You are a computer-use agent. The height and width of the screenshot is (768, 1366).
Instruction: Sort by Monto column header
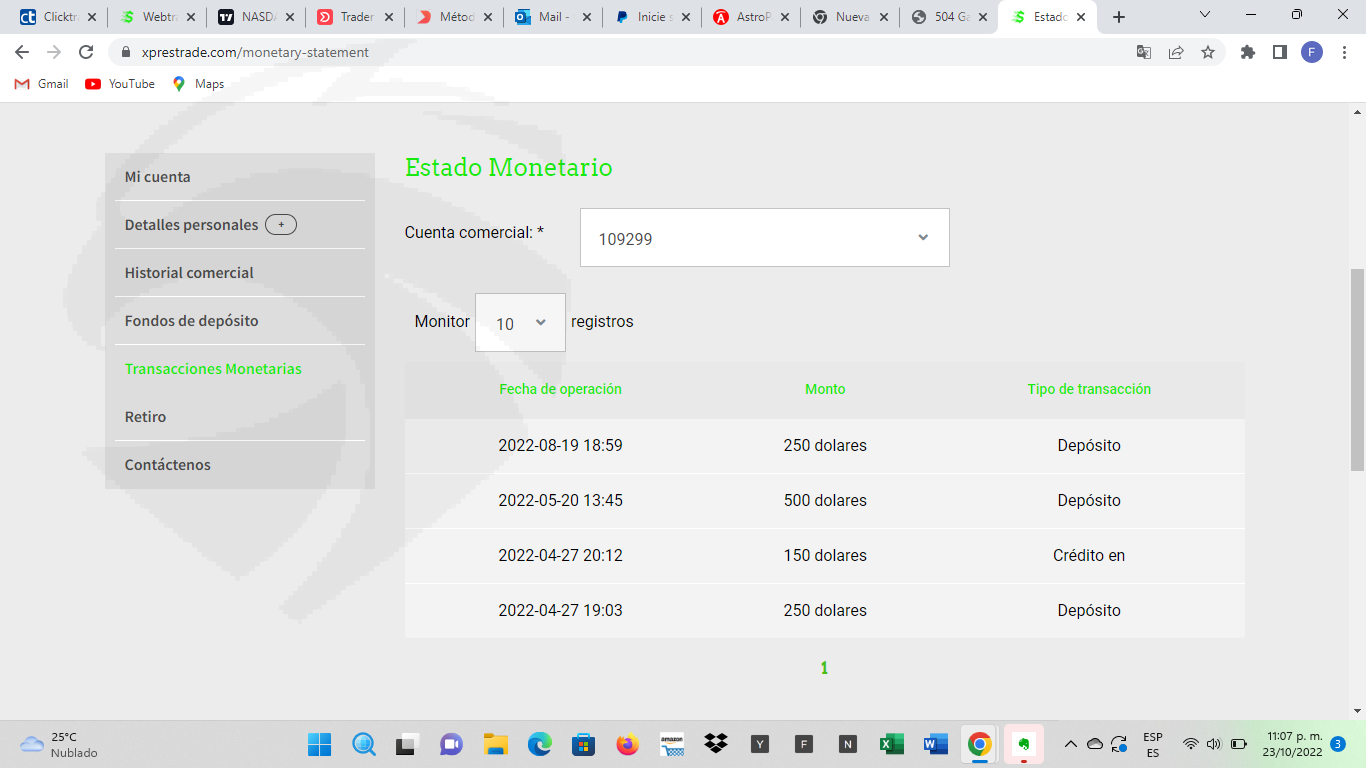pyautogui.click(x=825, y=389)
